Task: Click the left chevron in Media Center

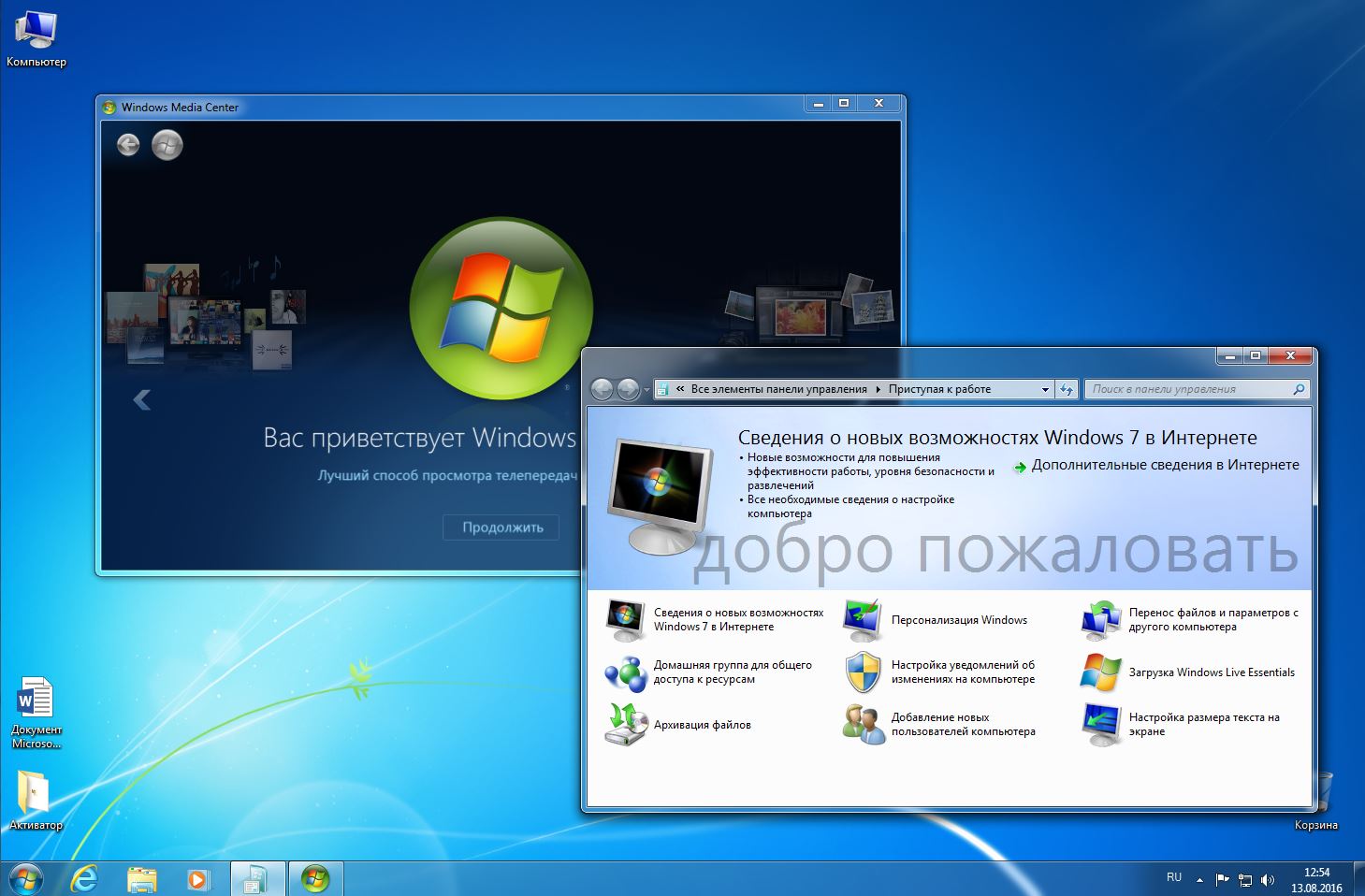Action: pyautogui.click(x=141, y=400)
